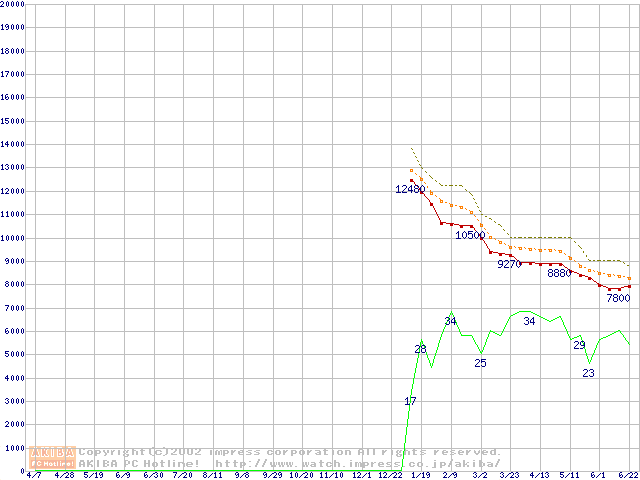Click the impress corporation copyright text
The image size is (640, 480).
point(290,452)
